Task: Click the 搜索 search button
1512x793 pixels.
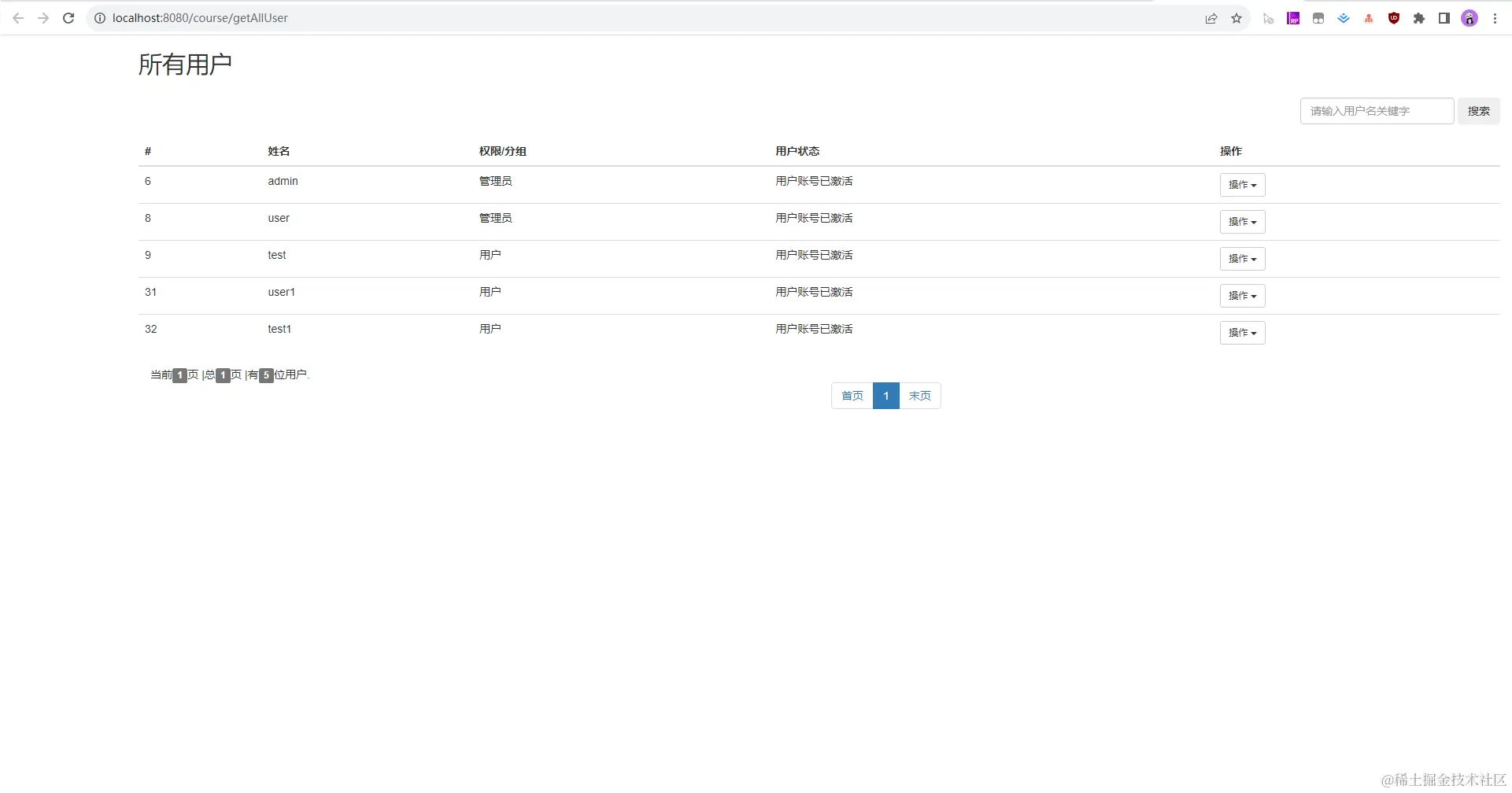Action: coord(1478,111)
